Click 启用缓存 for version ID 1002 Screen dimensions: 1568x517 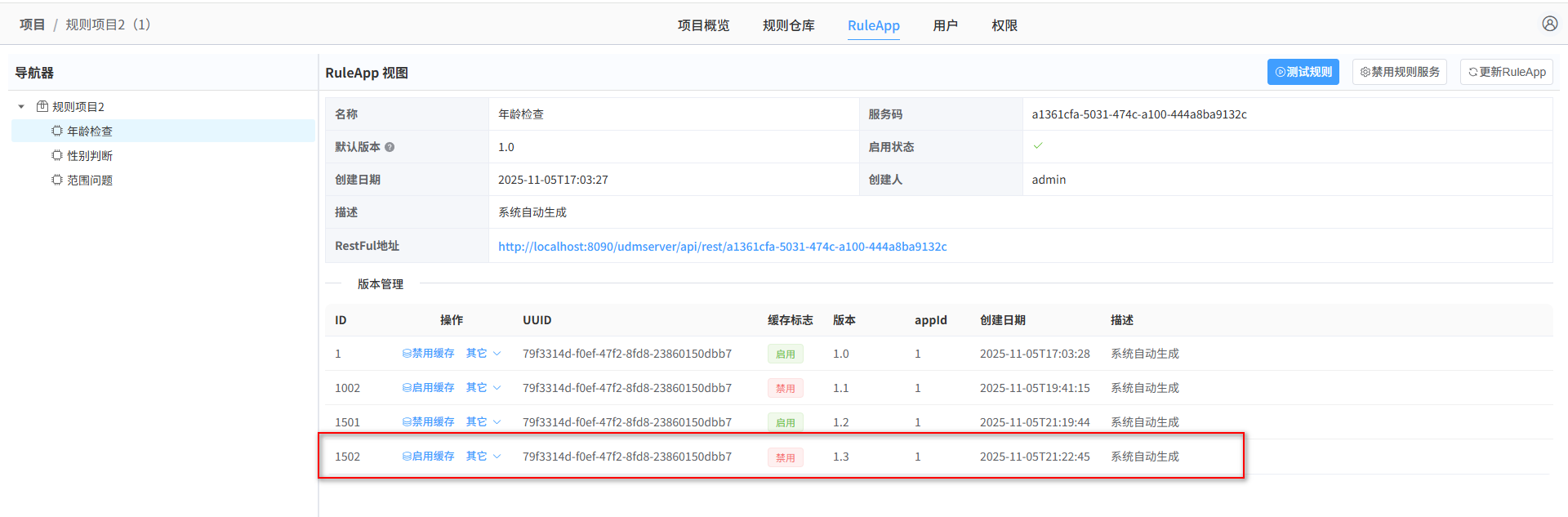point(428,388)
